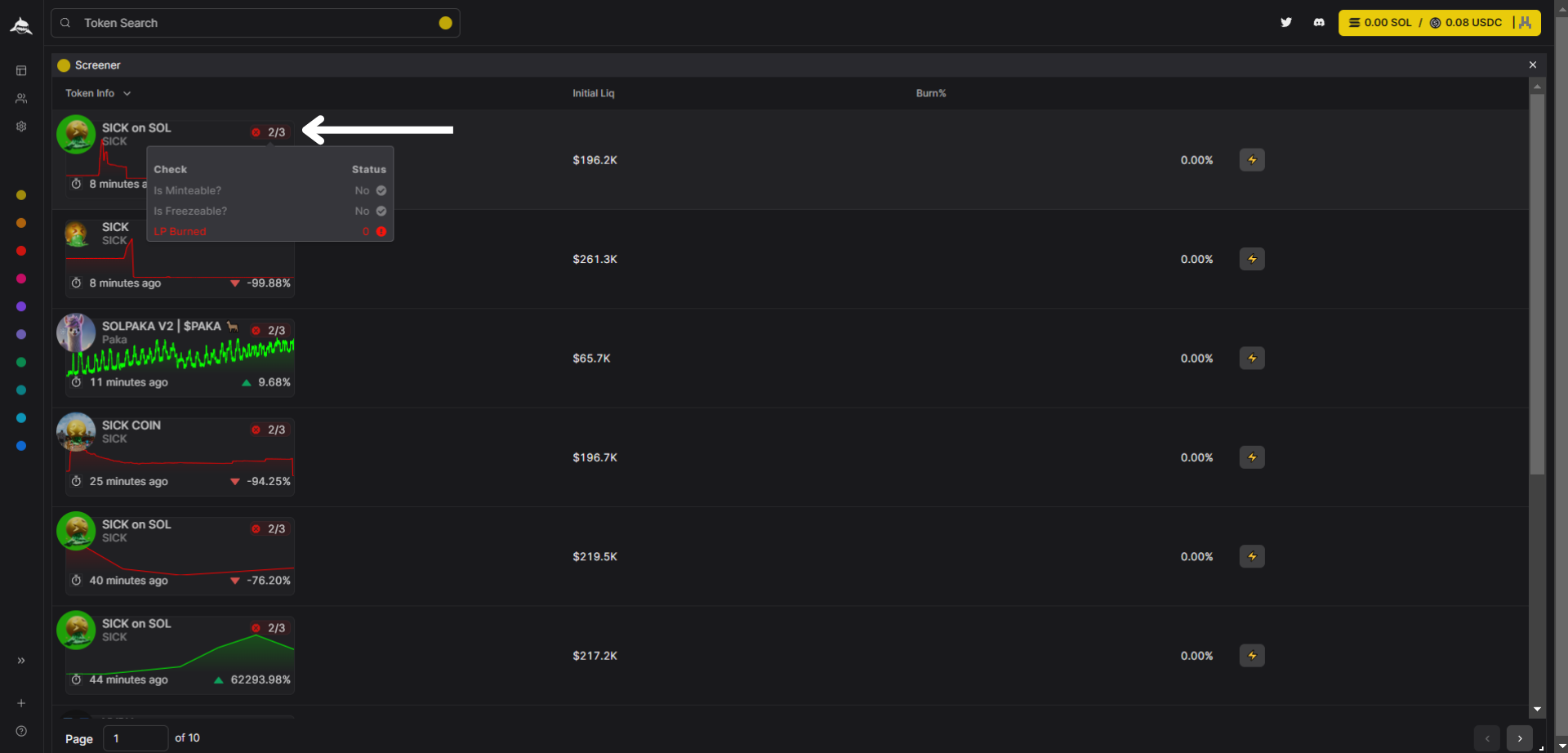This screenshot has width=1568, height=753.
Task: Go to the next page of results
Action: 1519,738
